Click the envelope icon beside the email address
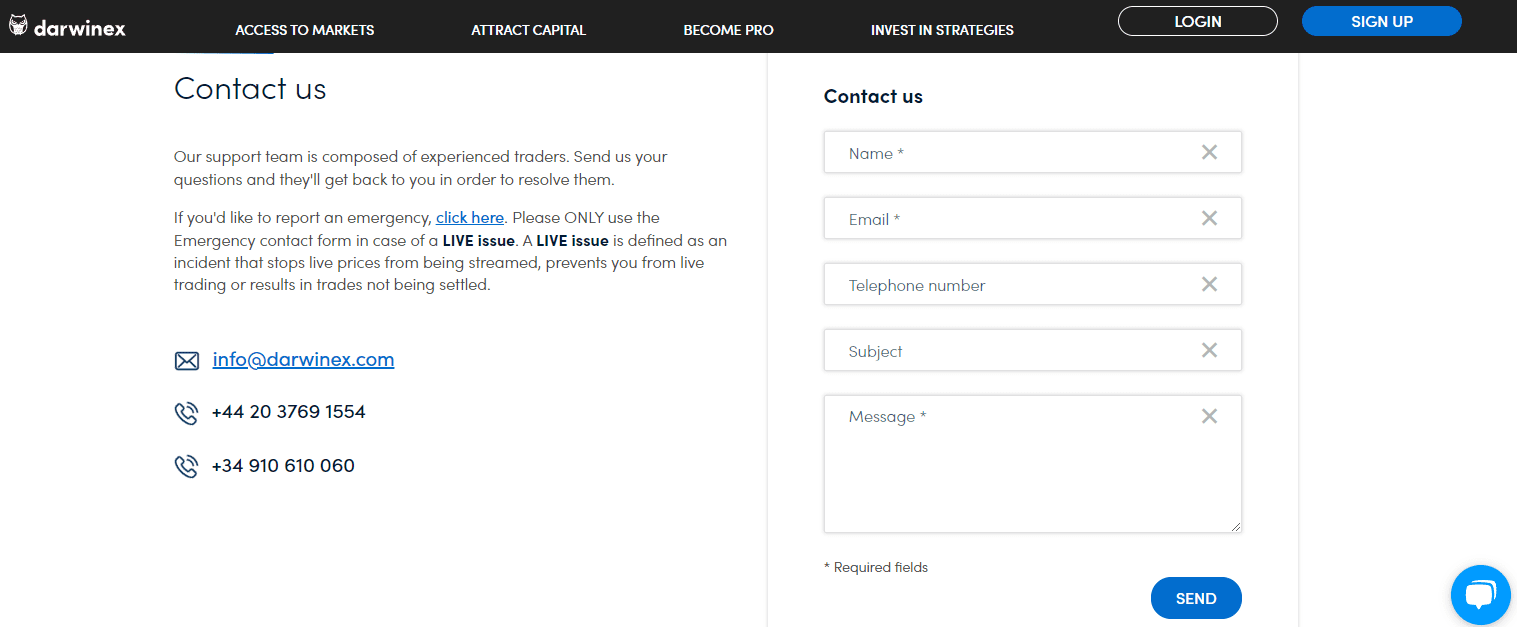The width and height of the screenshot is (1517, 627). tap(187, 361)
